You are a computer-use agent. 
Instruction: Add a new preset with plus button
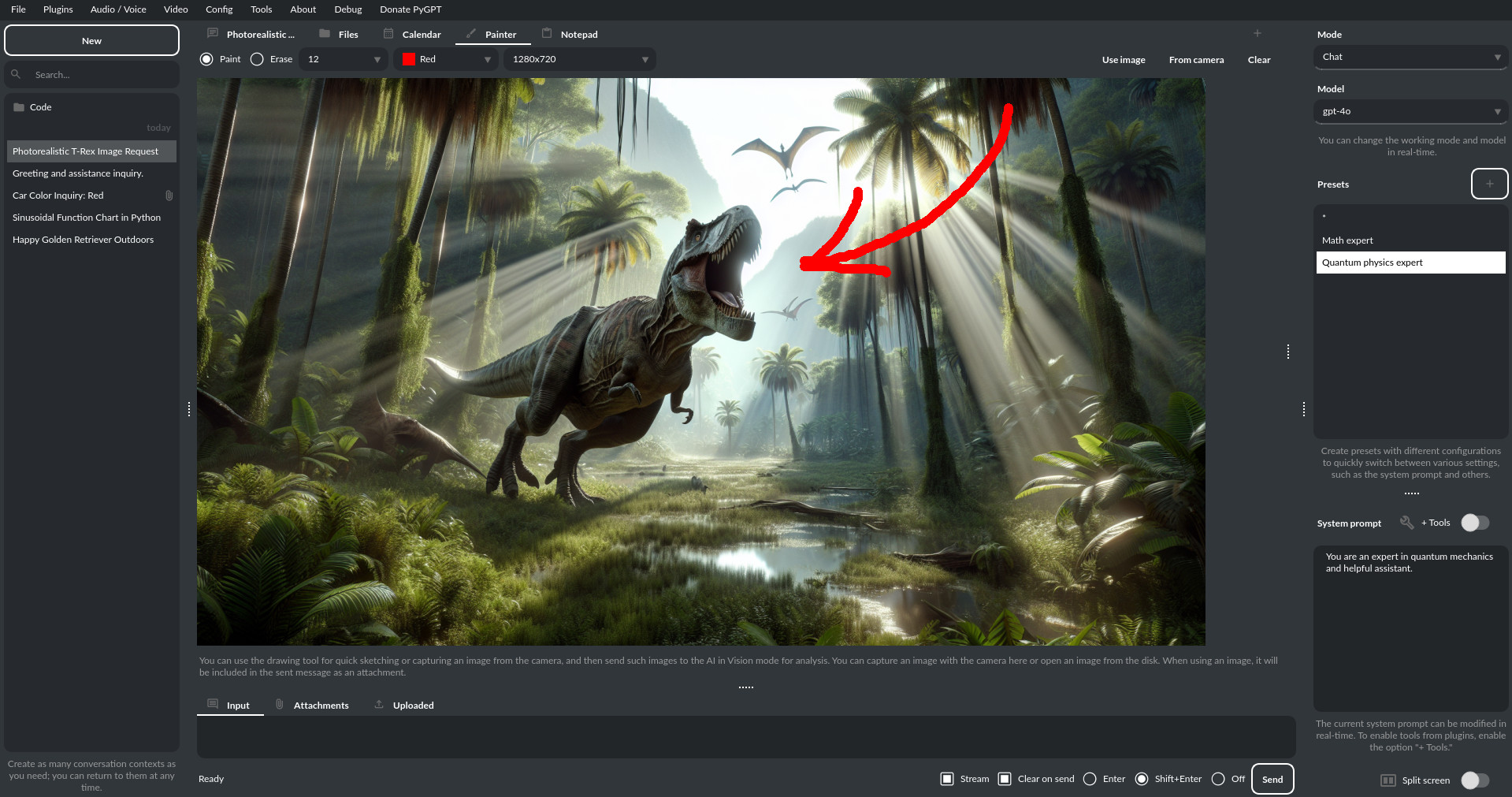1488,184
